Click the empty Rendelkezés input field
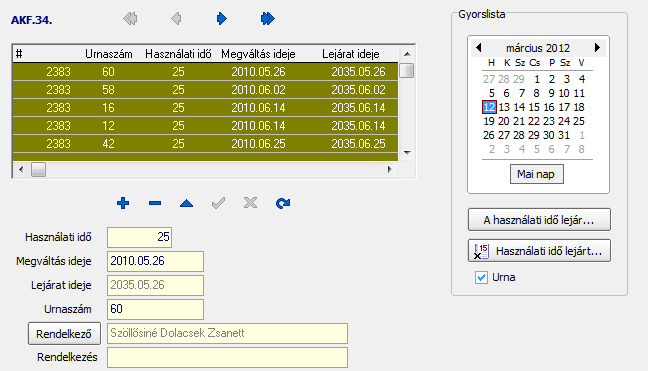The image size is (648, 371). [227, 357]
